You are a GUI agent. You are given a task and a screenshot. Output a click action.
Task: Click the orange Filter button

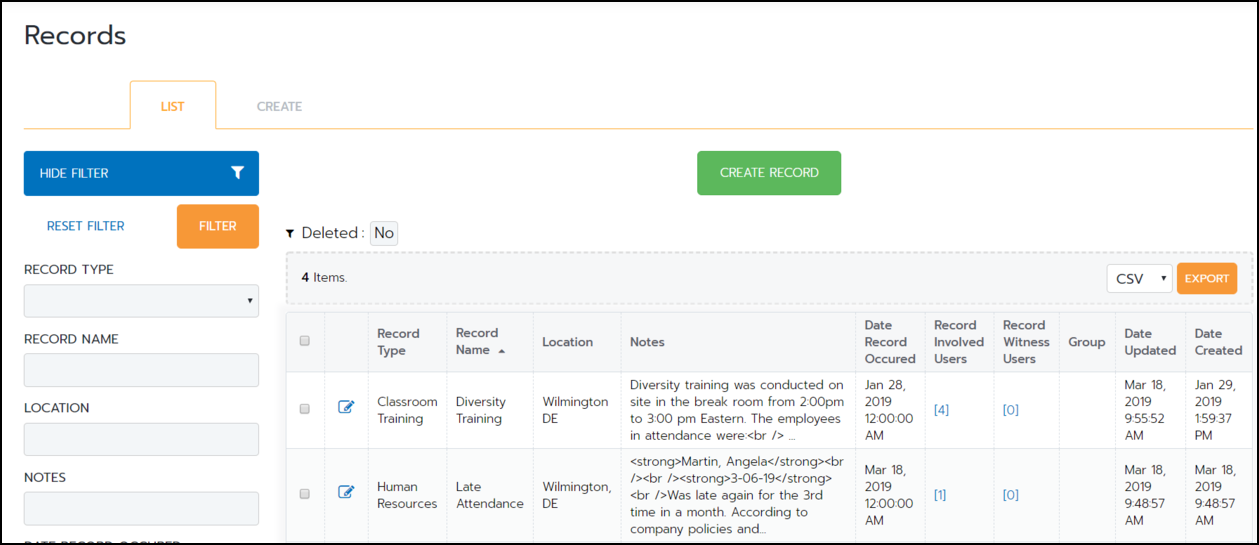[x=218, y=226]
